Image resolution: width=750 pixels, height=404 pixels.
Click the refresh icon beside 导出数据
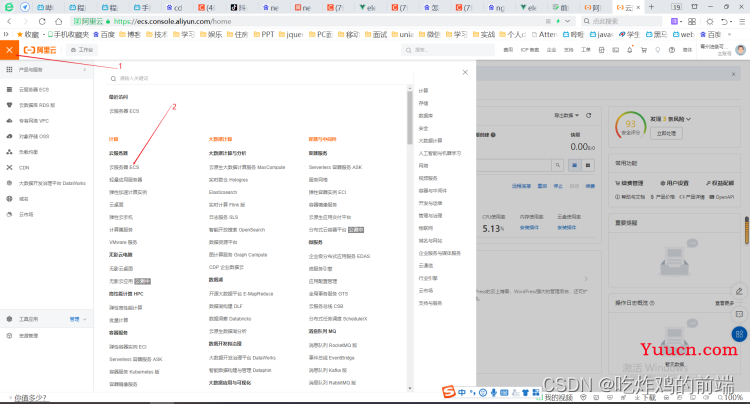(x=588, y=115)
